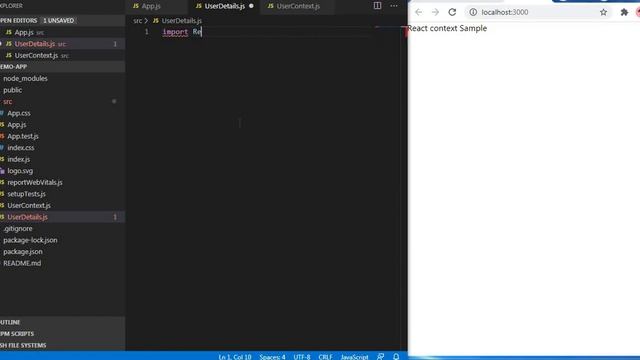Open UserContext.js under the src folder
The image size is (640, 360).
(x=62, y=205)
